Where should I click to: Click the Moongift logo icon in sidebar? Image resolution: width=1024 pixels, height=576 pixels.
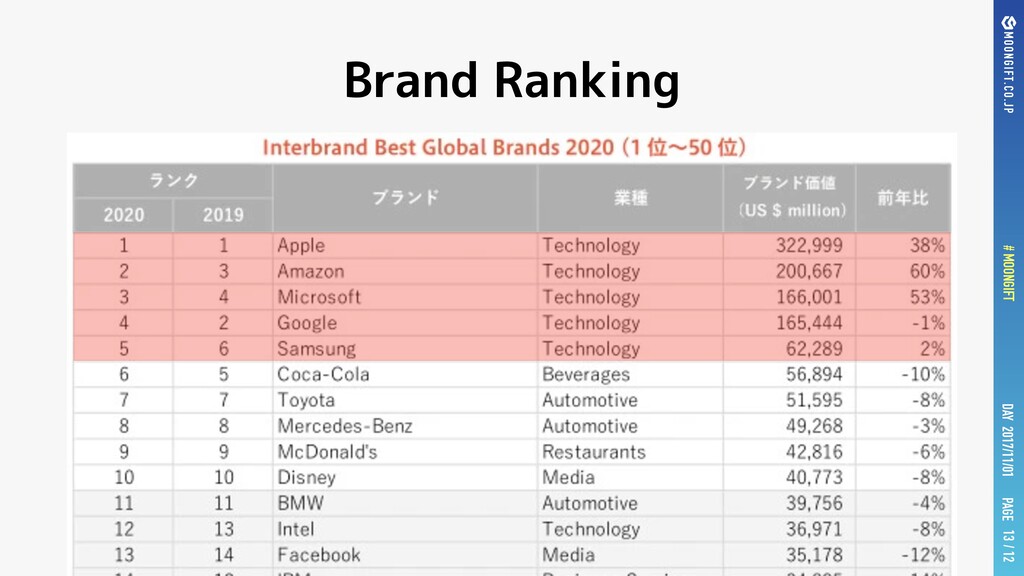tap(1008, 24)
